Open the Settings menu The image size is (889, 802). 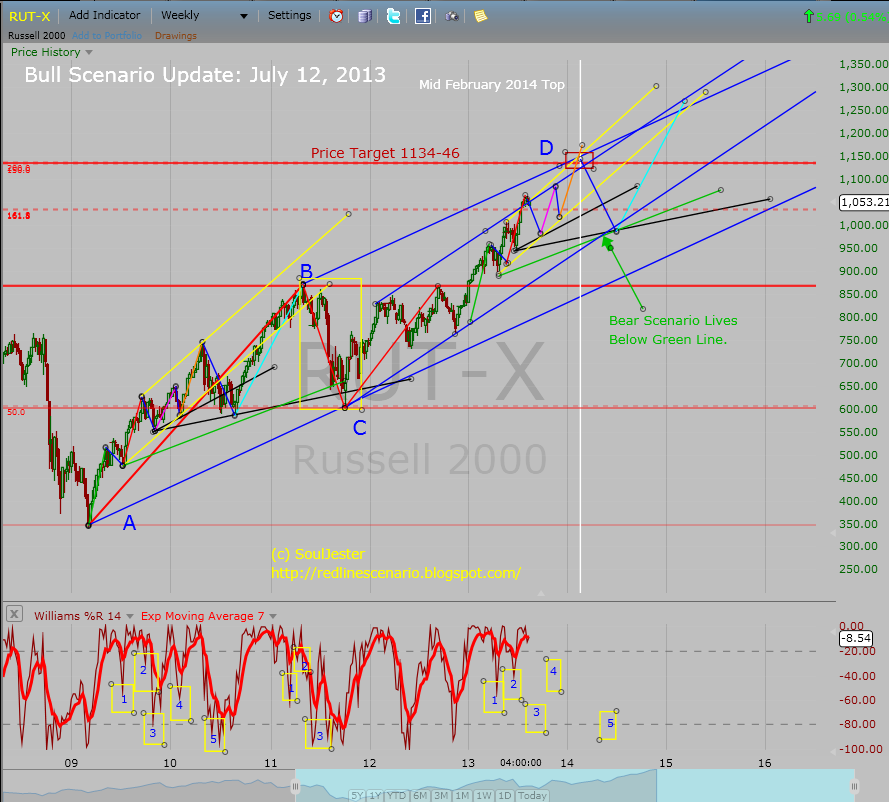289,15
